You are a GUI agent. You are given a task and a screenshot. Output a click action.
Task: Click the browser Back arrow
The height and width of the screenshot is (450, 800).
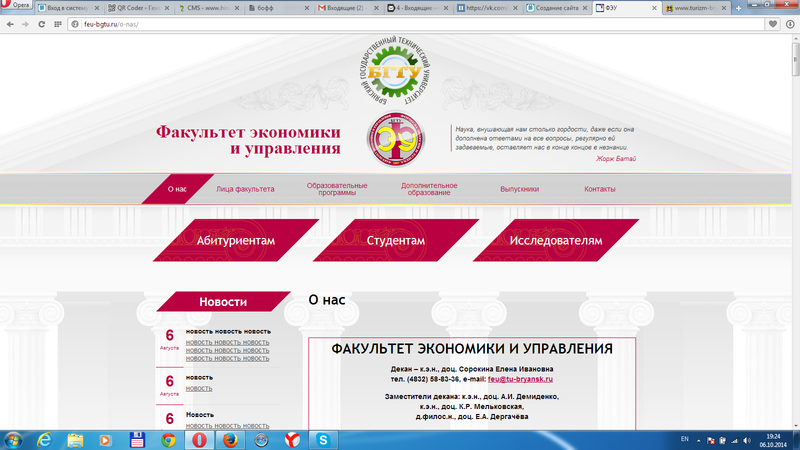[10, 24]
